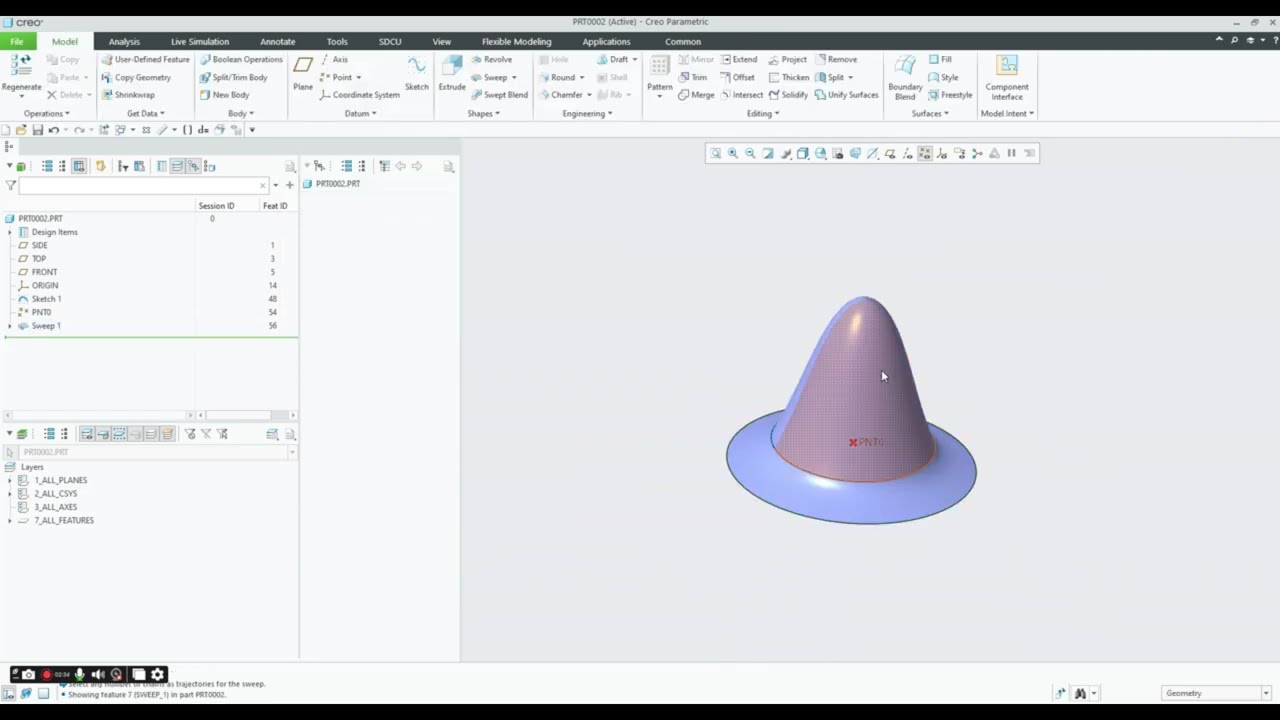Select the 7_ALL_FEATURES layer

64,520
